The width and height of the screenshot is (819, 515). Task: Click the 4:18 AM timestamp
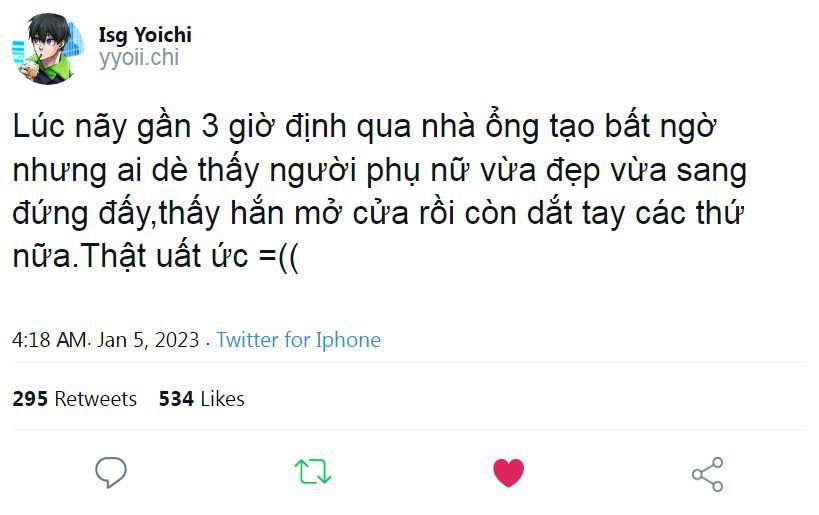(50, 340)
